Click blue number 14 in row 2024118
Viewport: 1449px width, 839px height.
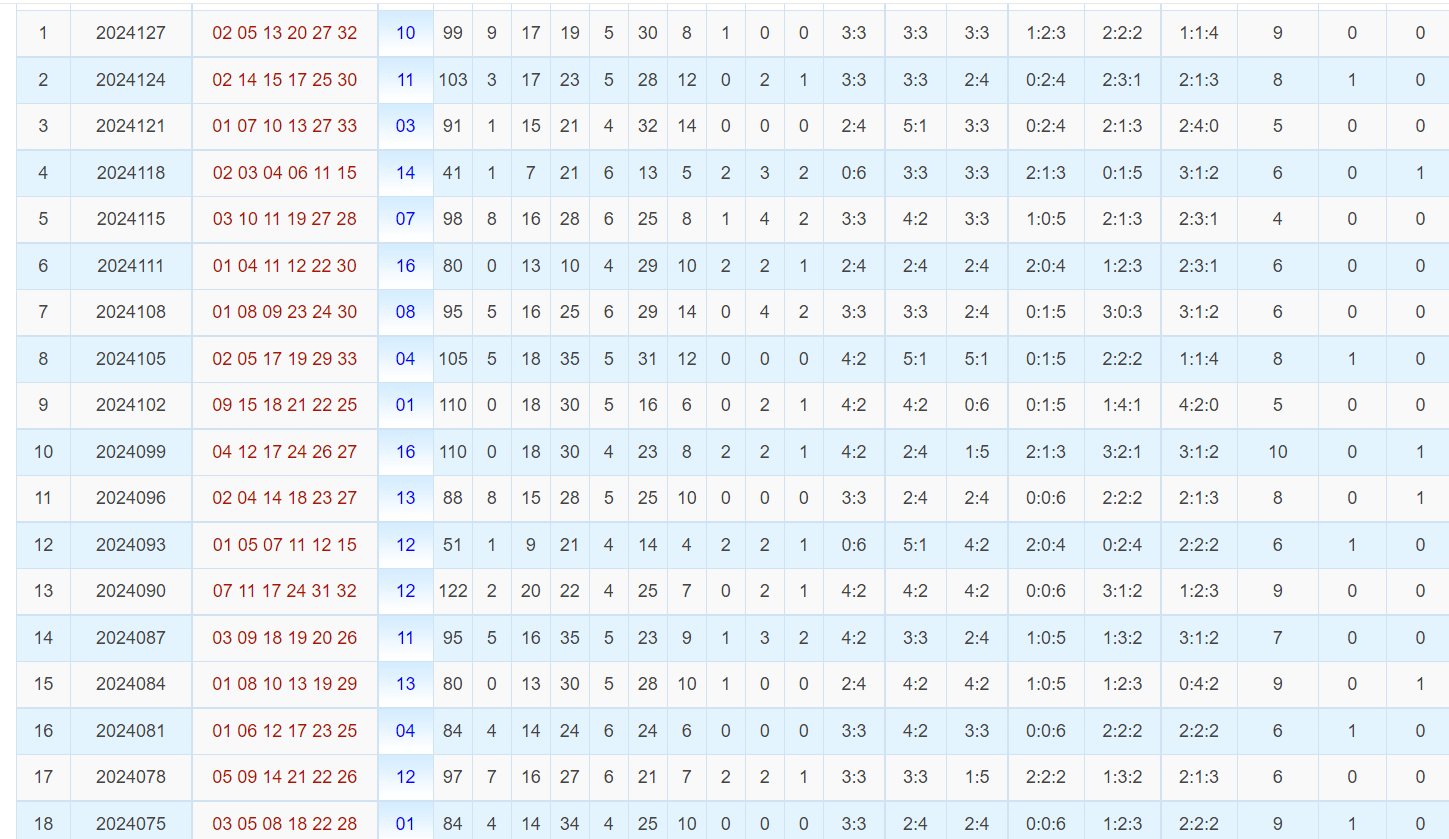[x=405, y=173]
